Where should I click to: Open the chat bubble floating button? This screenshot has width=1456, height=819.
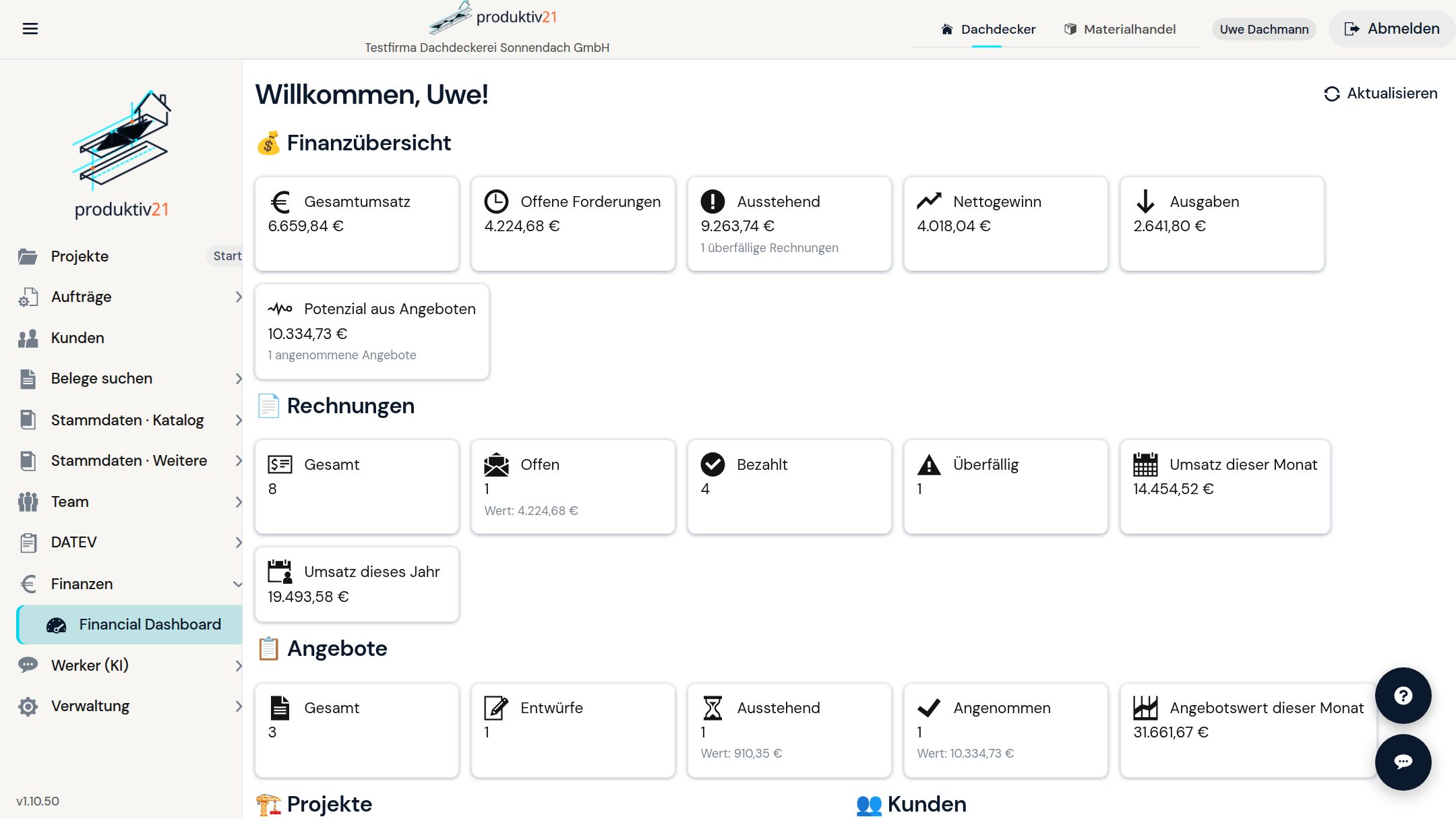pyautogui.click(x=1403, y=762)
